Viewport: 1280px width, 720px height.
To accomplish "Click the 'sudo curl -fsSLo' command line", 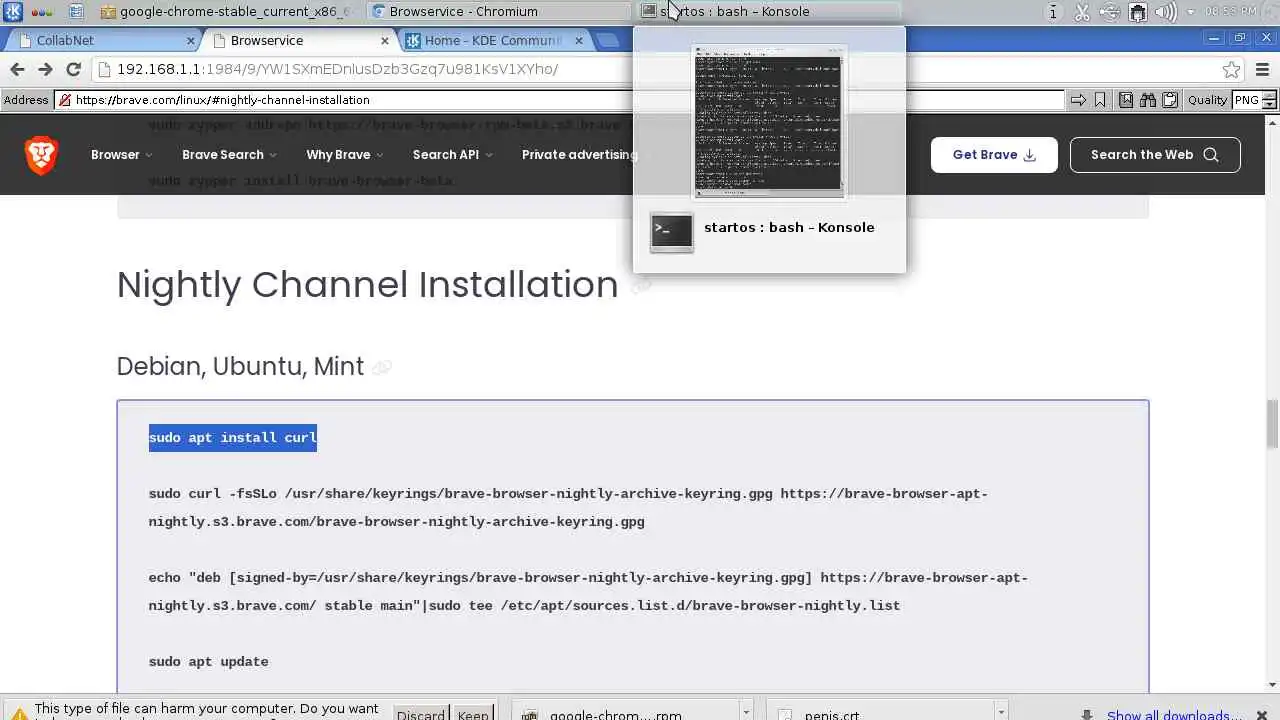I will pyautogui.click(x=568, y=508).
